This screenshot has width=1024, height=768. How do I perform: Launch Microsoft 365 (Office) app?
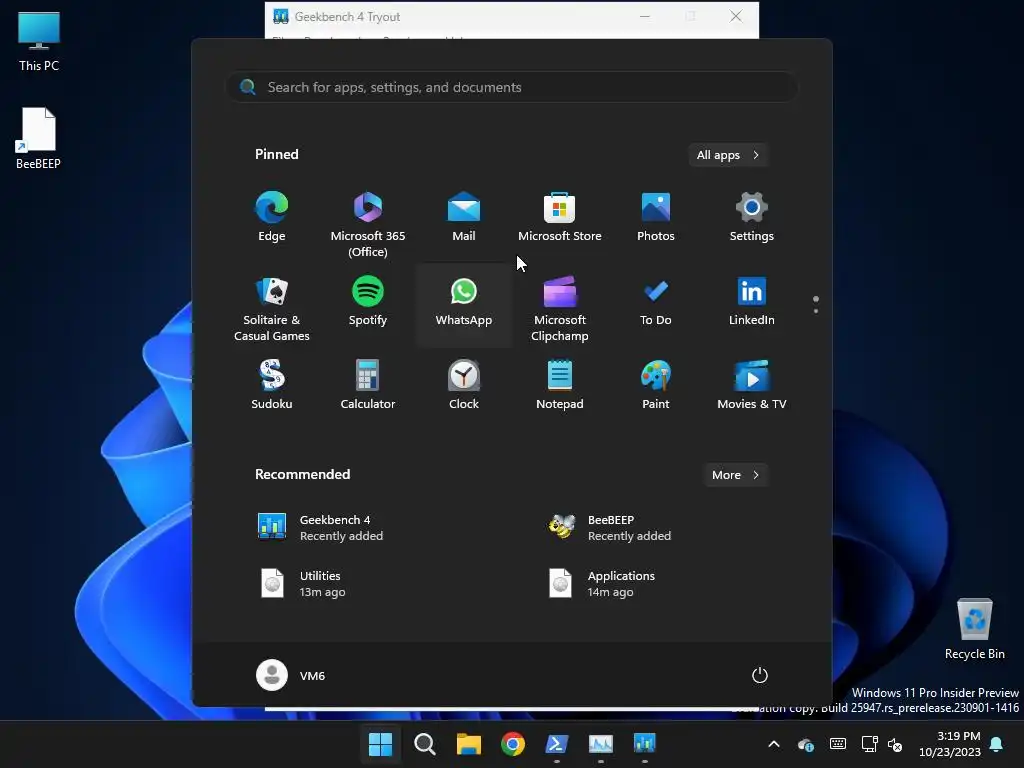(x=368, y=225)
